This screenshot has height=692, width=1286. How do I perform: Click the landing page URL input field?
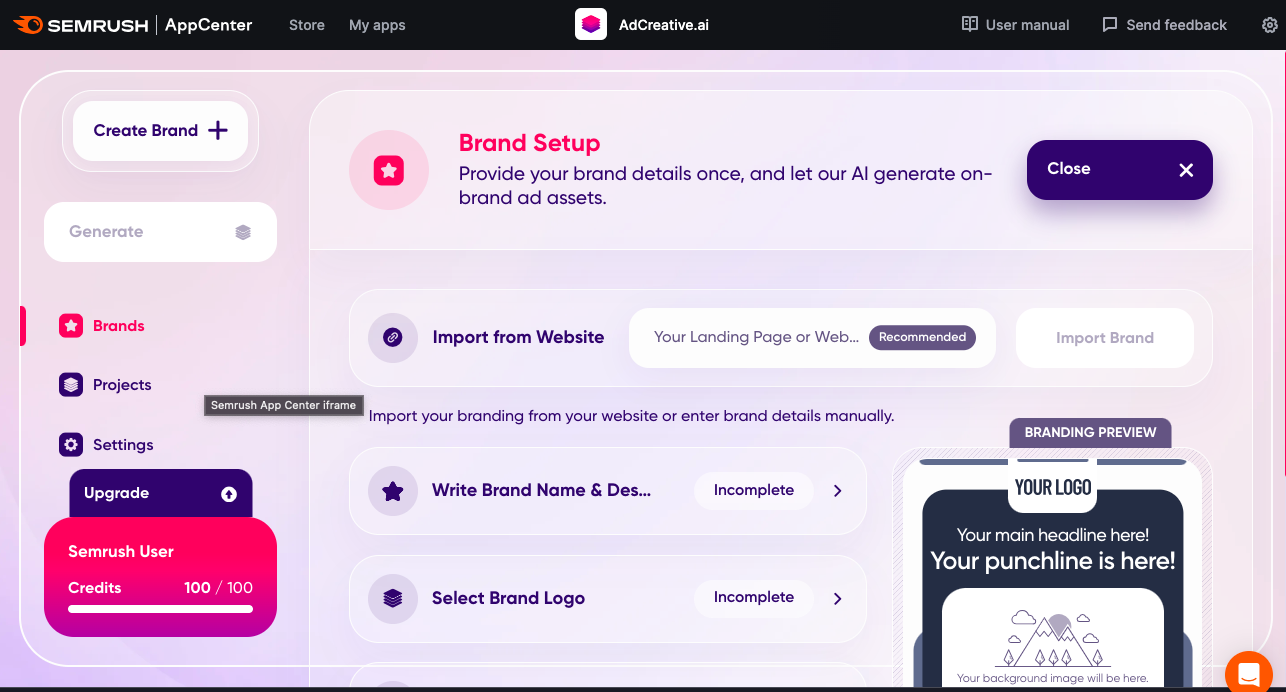click(755, 338)
